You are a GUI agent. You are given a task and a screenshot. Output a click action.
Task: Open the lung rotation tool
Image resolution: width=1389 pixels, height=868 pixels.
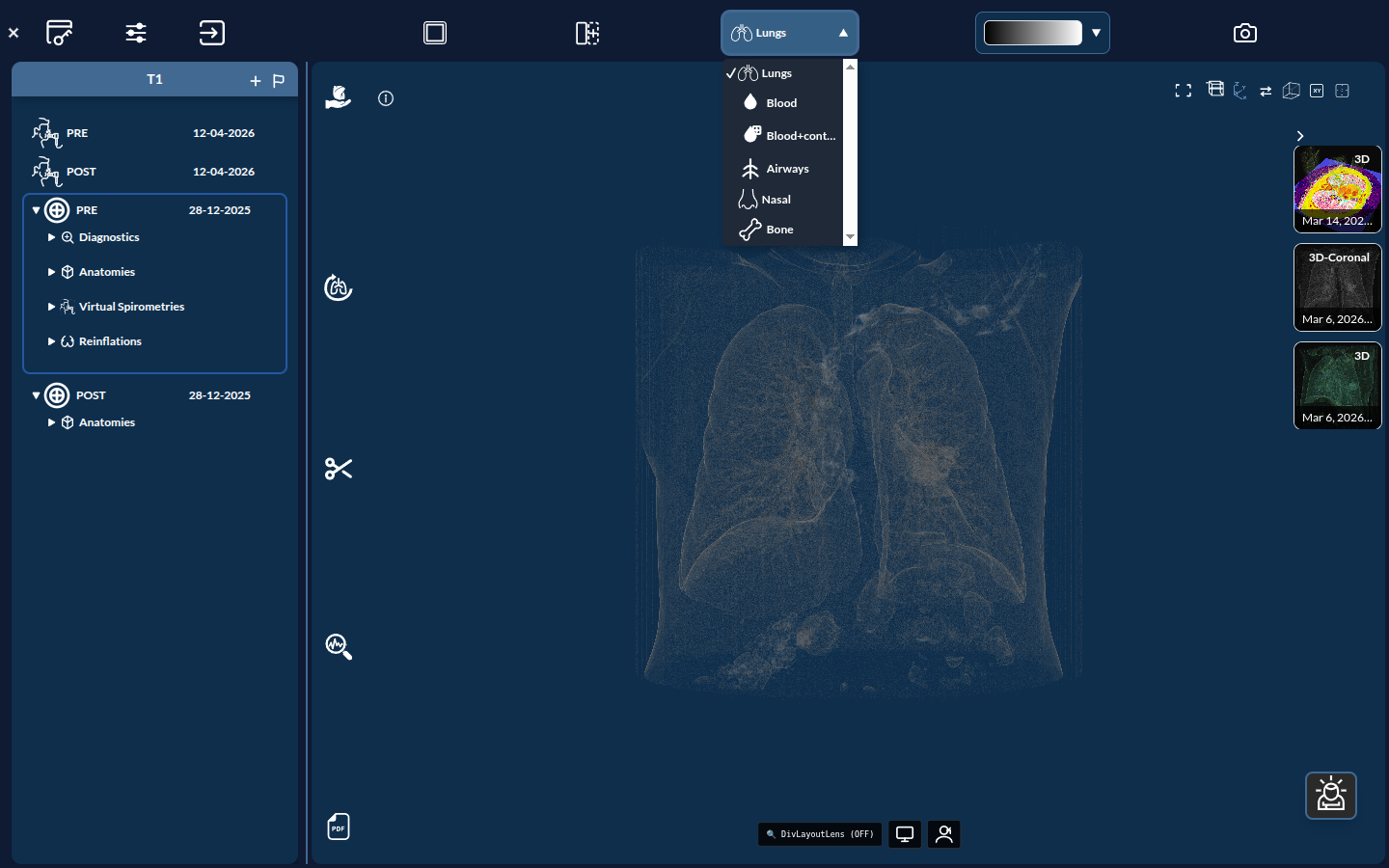[x=338, y=287]
